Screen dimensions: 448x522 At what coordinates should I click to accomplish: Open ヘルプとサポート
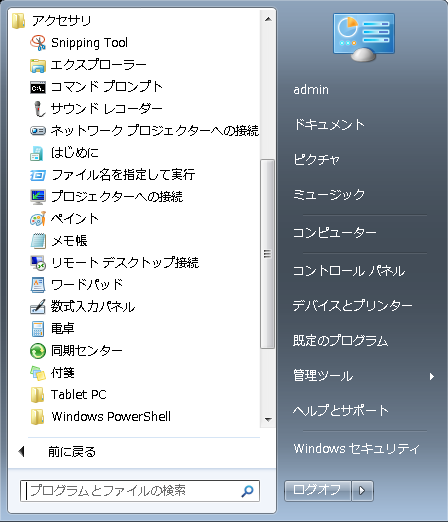click(x=341, y=411)
